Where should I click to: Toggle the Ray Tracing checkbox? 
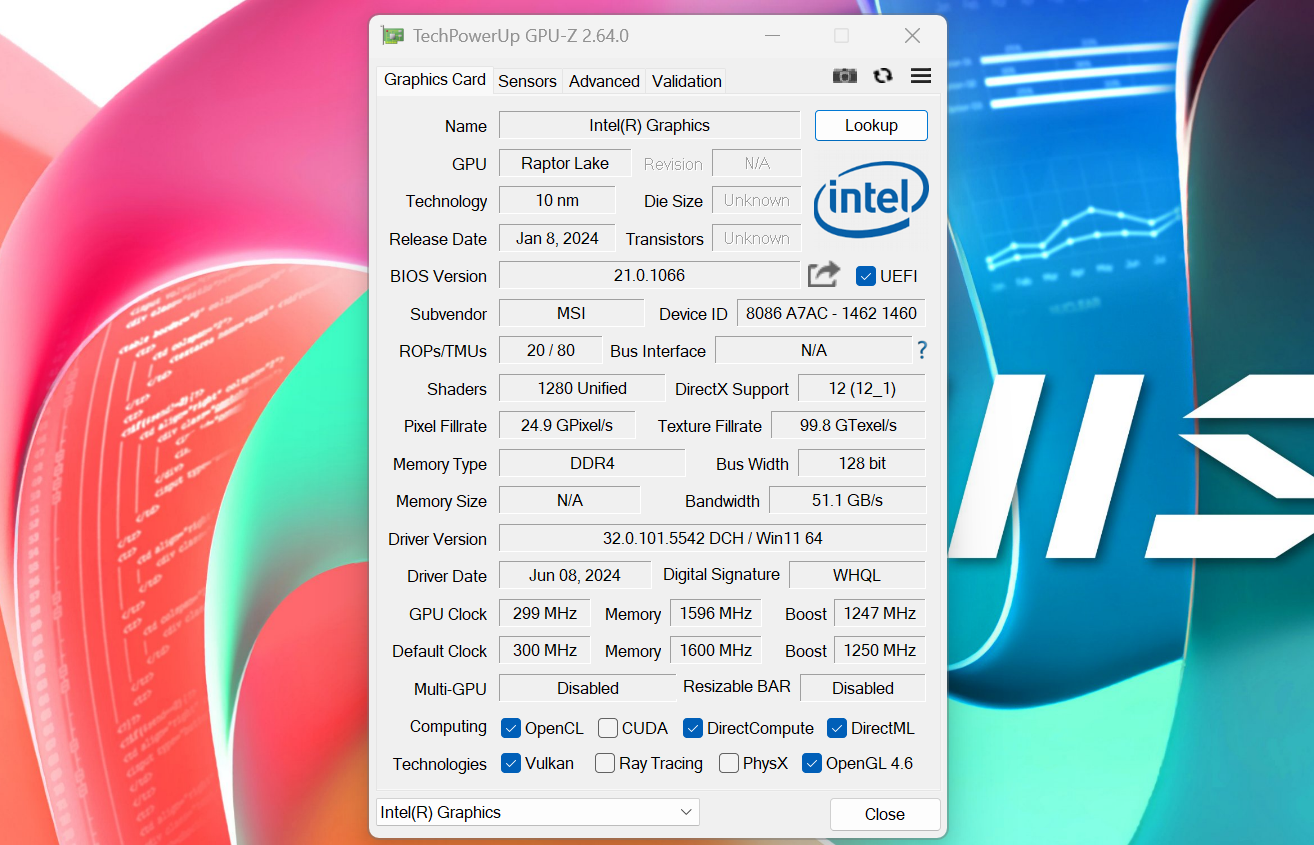click(604, 763)
